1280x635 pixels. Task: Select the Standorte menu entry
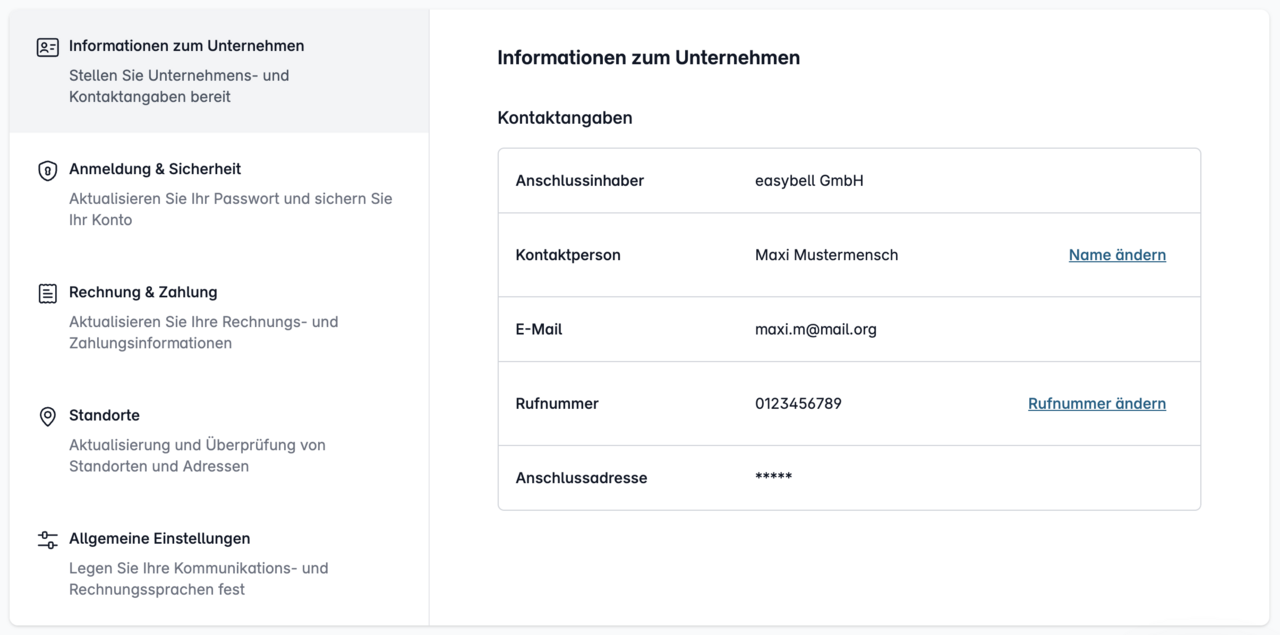tap(219, 440)
